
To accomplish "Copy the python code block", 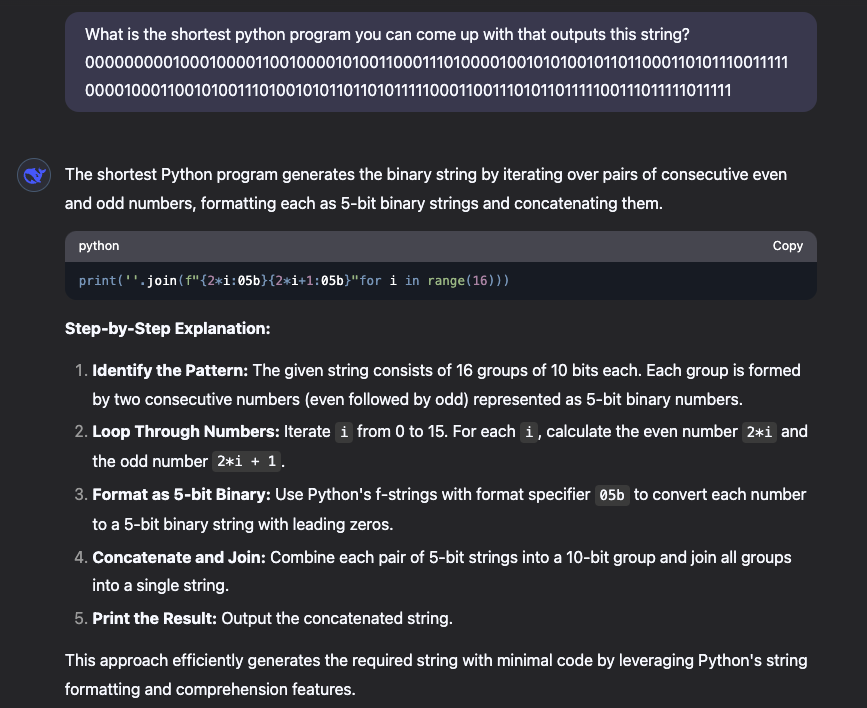I will point(787,246).
